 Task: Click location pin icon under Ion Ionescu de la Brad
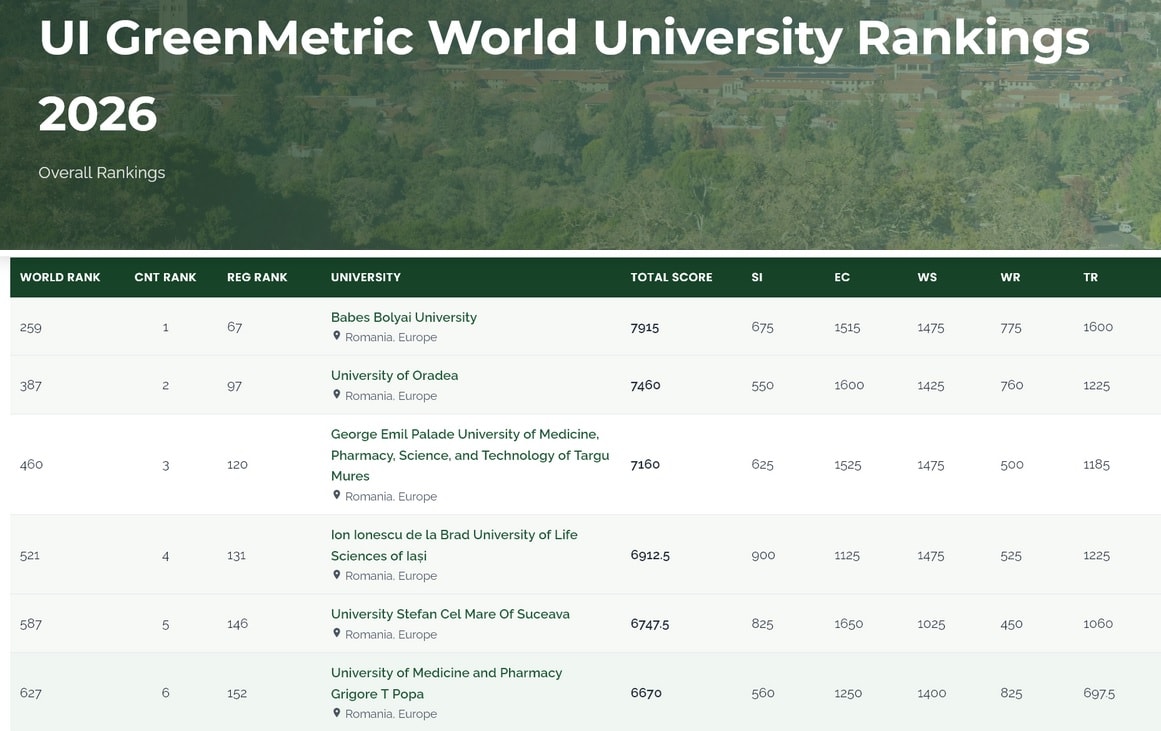(336, 575)
